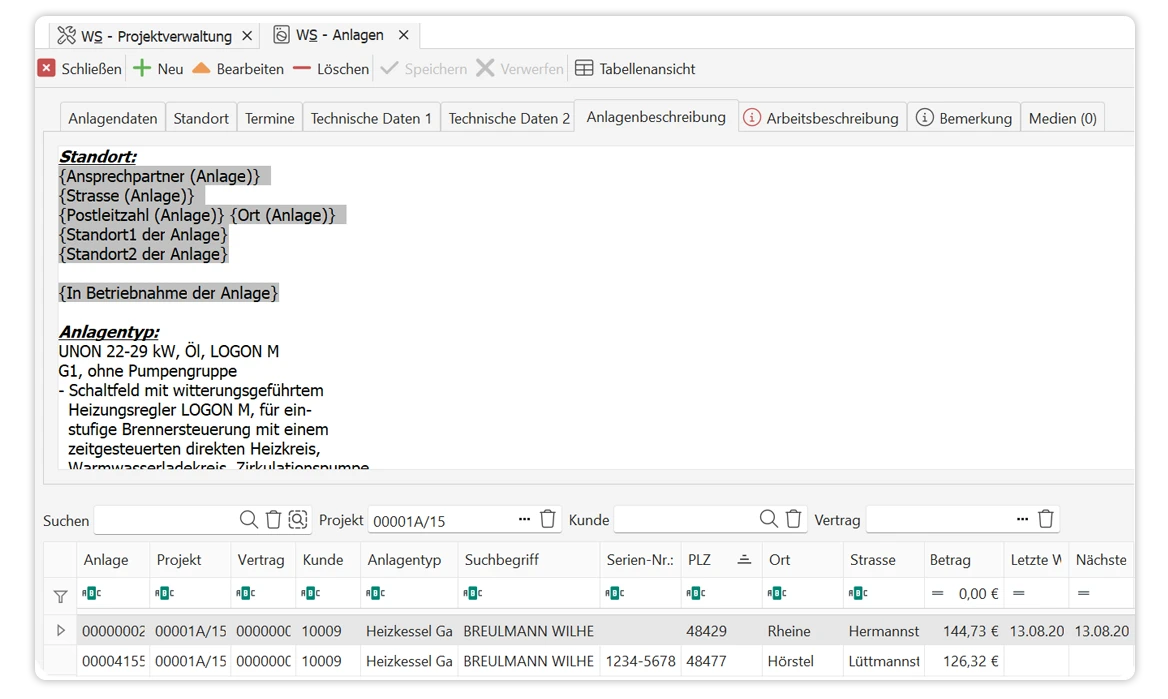Viewport: 1168px width, 699px height.
Task: Open Projekt lookup via the ellipsis button
Action: [x=525, y=519]
